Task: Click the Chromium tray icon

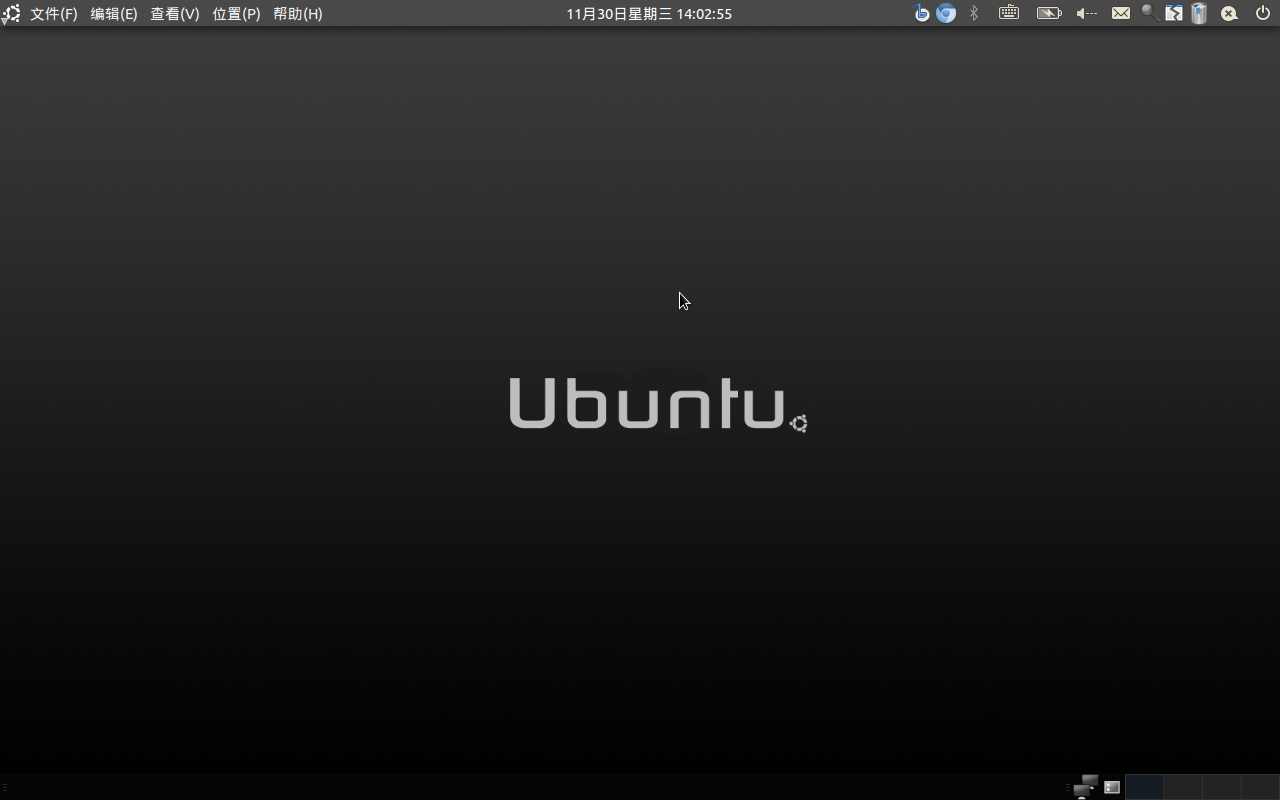Action: click(x=946, y=13)
